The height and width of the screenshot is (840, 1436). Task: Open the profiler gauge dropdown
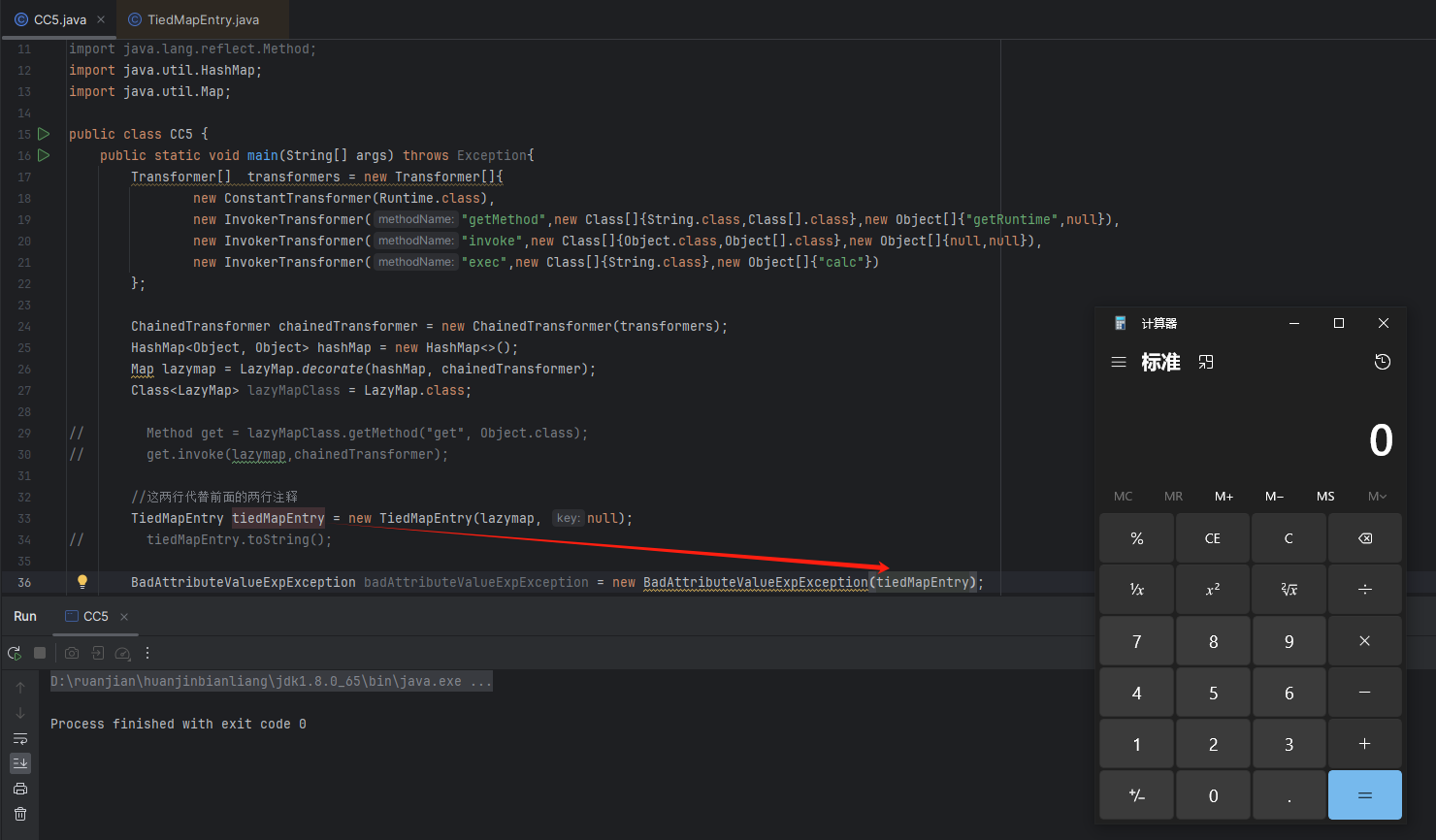123,653
